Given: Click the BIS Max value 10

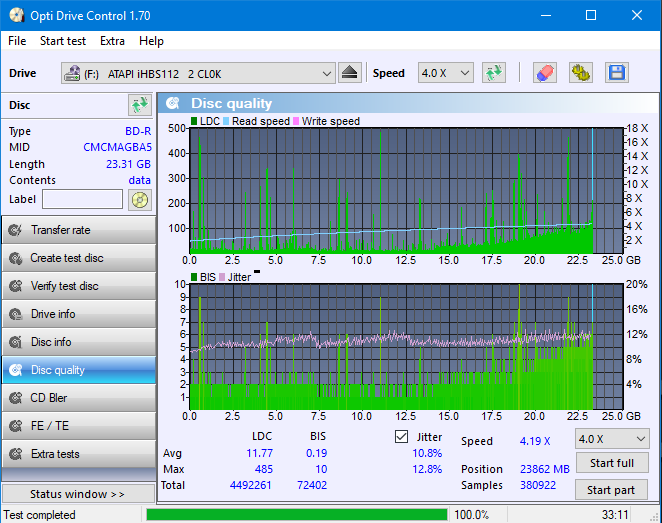Looking at the screenshot, I should (x=321, y=469).
